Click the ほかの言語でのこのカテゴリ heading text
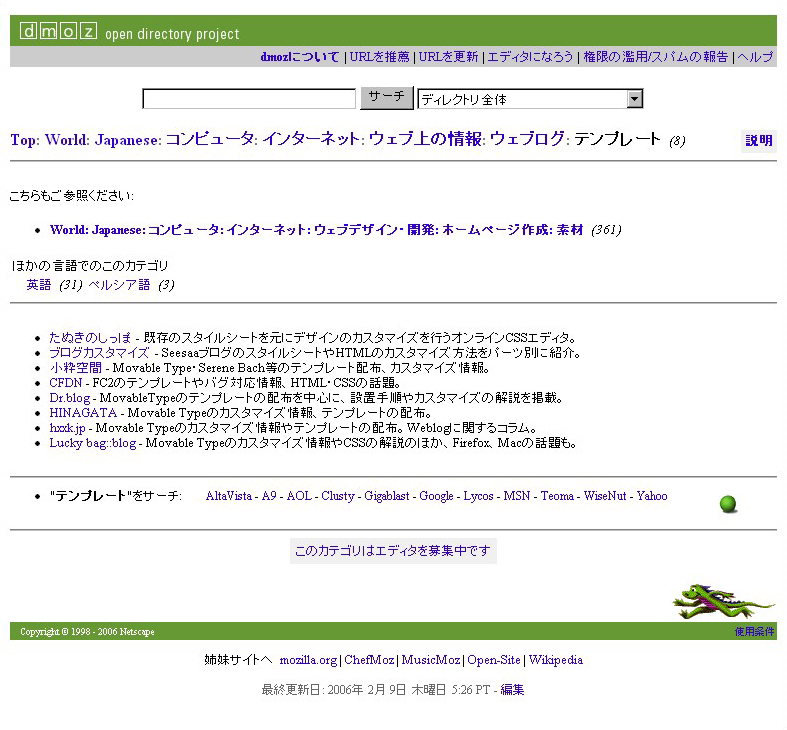This screenshot has width=787, height=730. point(90,266)
